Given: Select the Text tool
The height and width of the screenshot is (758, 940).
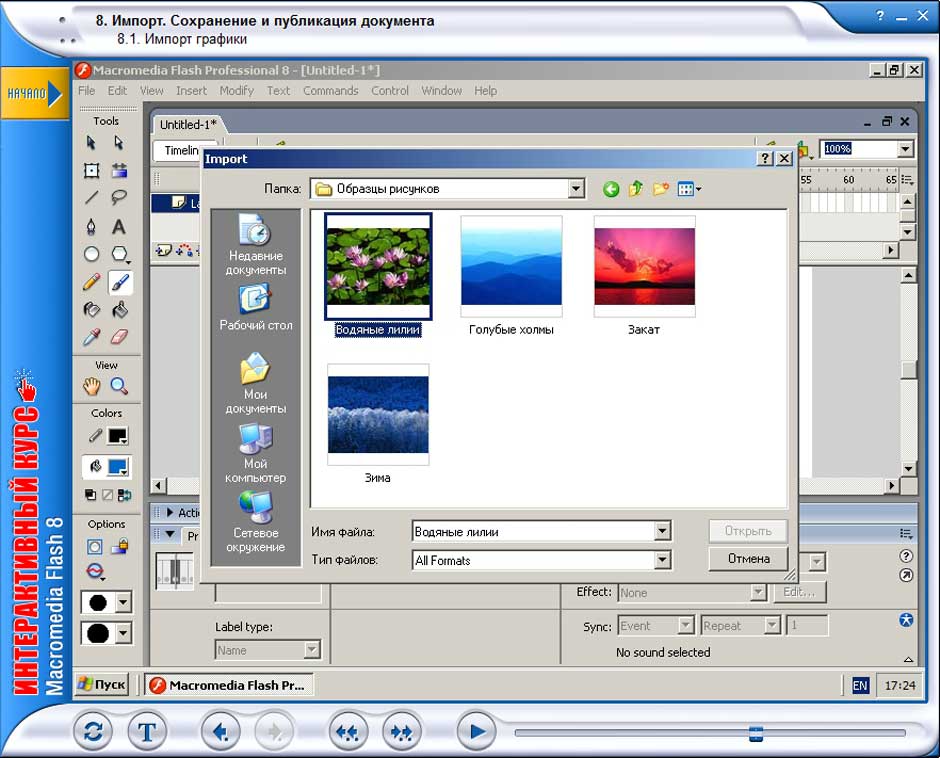Looking at the screenshot, I should click(119, 227).
